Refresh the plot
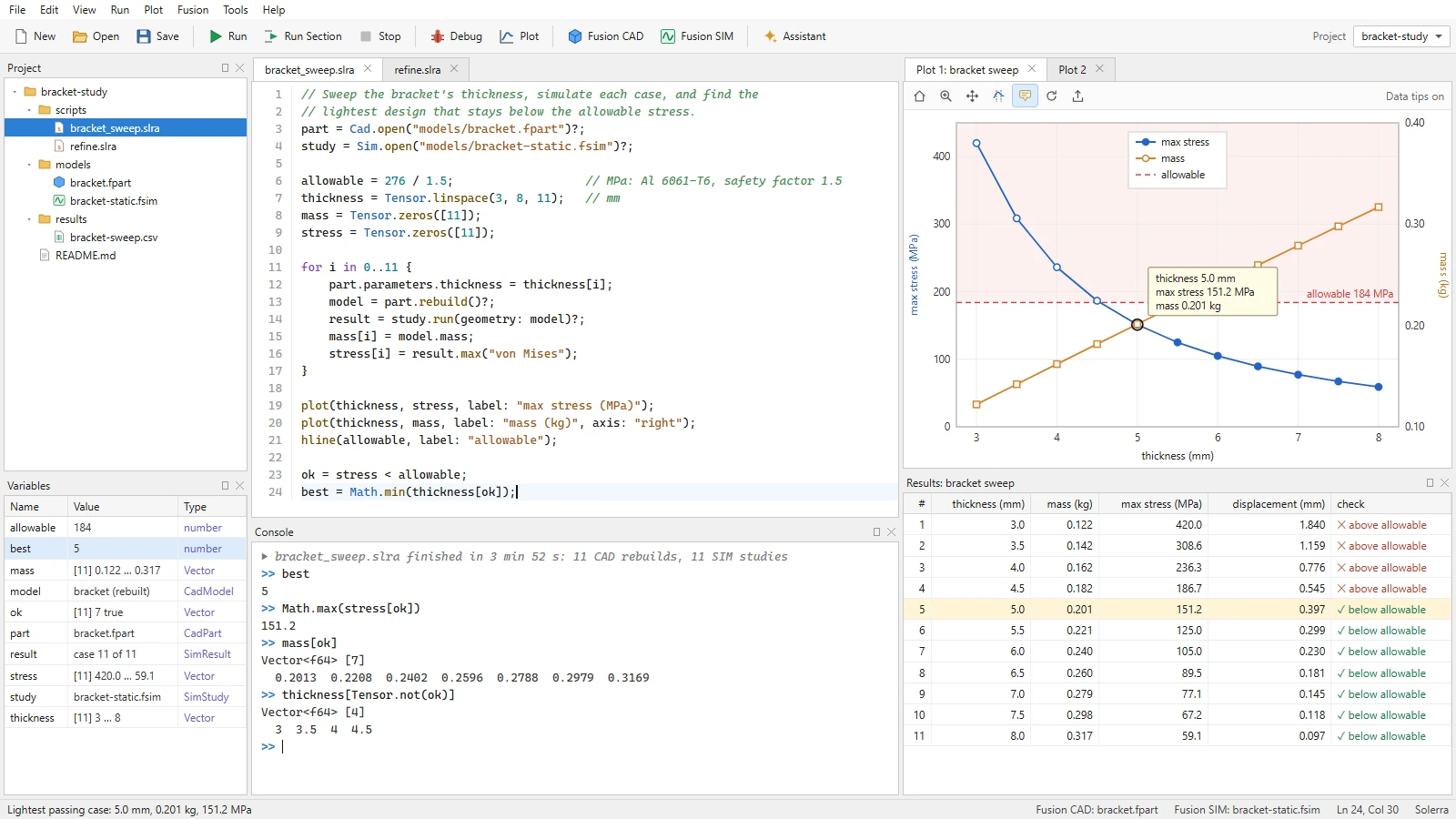The height and width of the screenshot is (819, 1456). tap(1052, 96)
